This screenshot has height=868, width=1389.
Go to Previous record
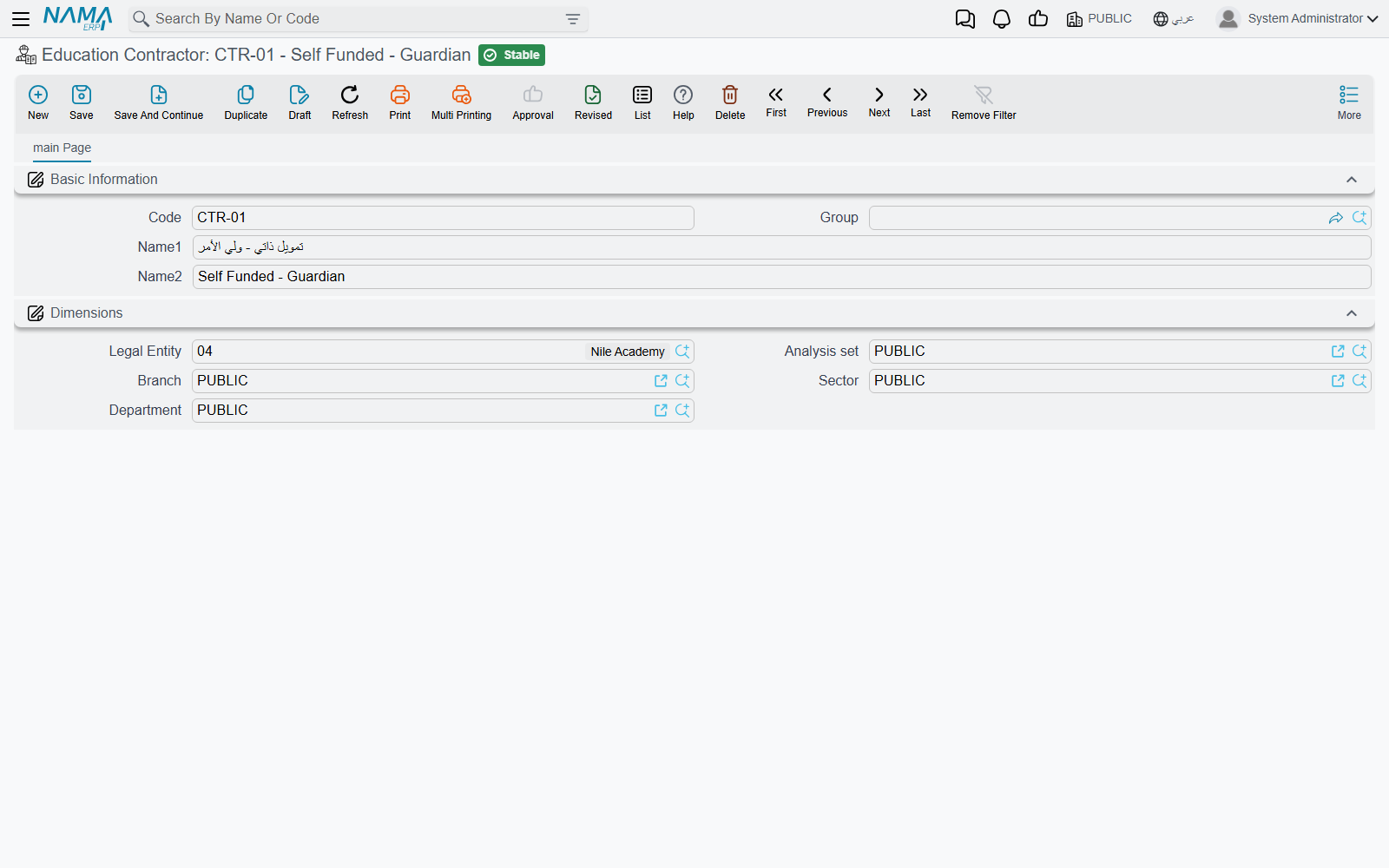[827, 102]
